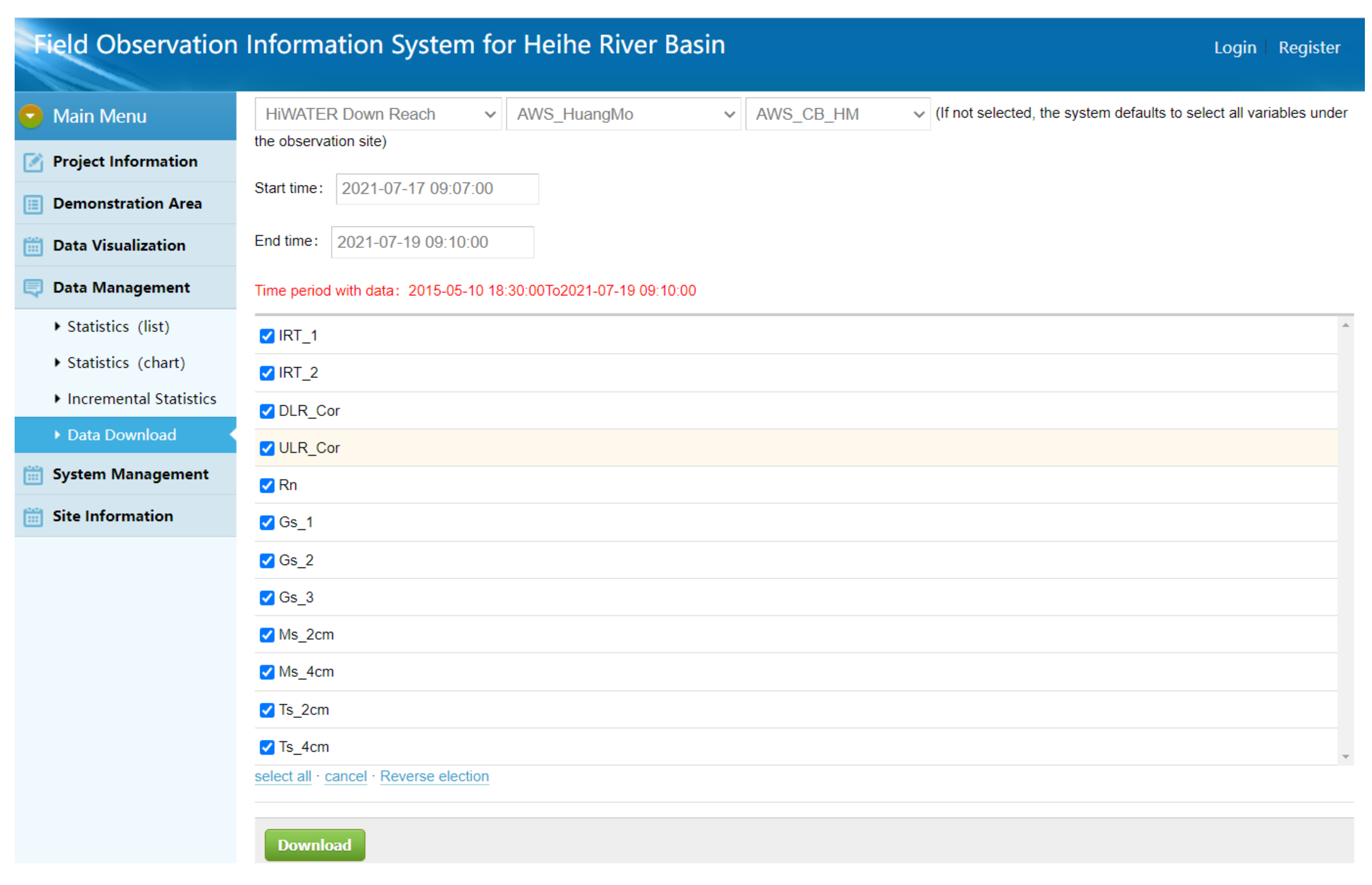Click the Main Menu round arrow icon
The width and height of the screenshot is (1372, 885).
coord(31,117)
